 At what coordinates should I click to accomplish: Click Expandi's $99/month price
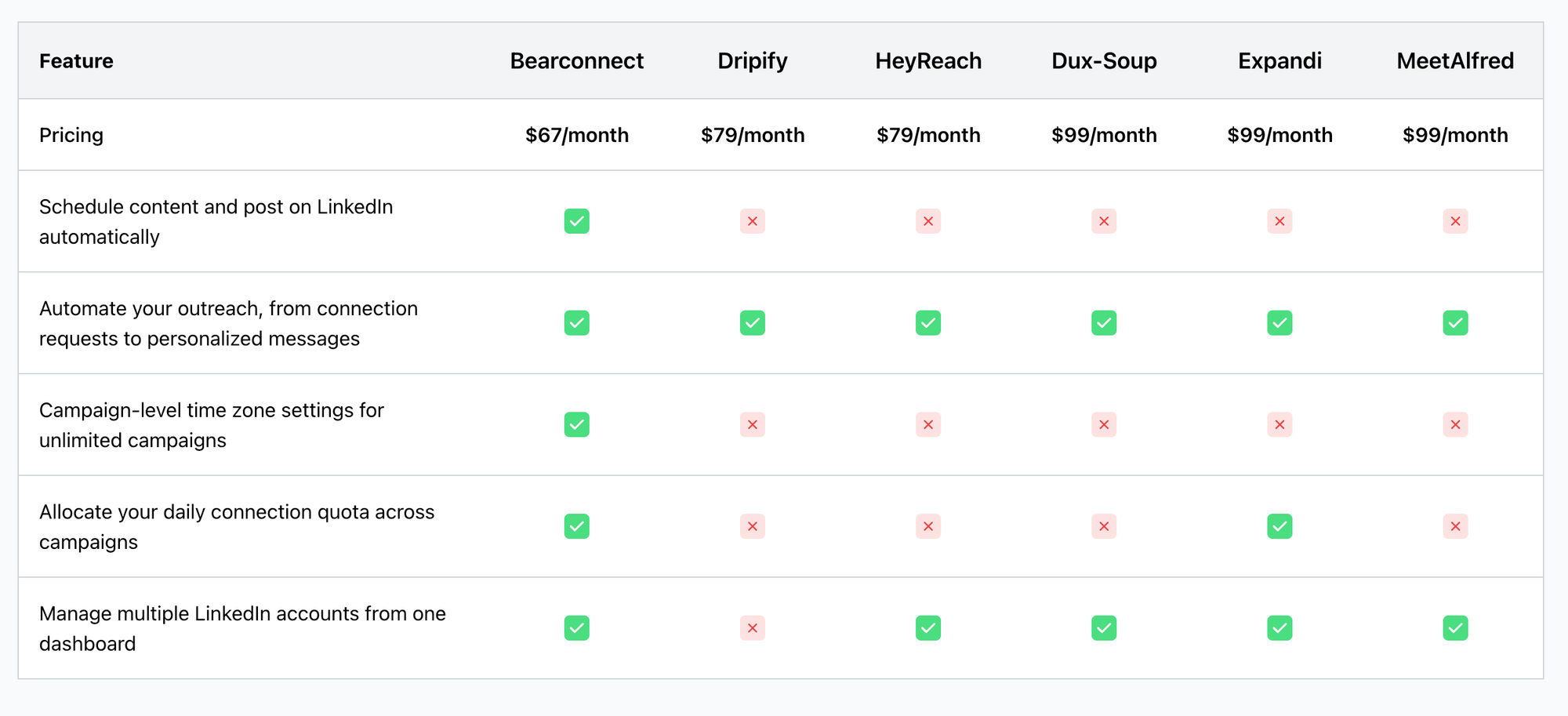(x=1279, y=135)
